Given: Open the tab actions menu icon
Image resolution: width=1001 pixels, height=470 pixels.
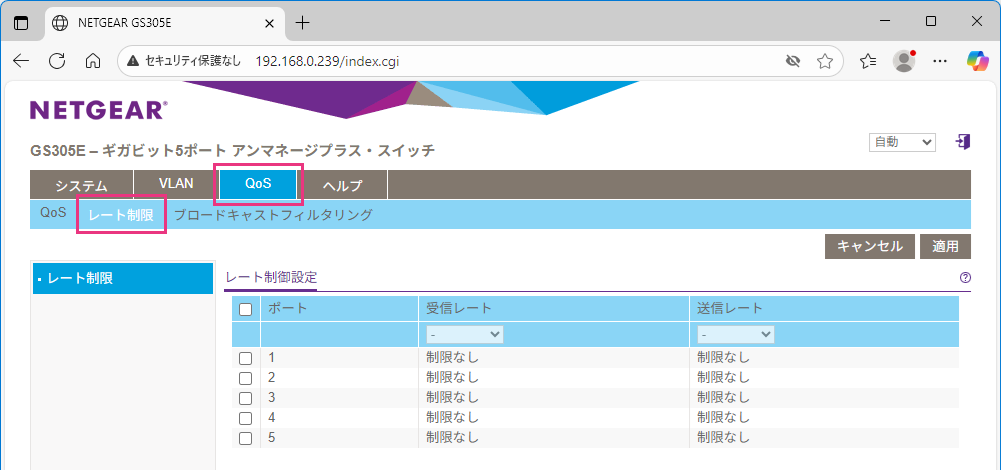Looking at the screenshot, I should (21, 22).
